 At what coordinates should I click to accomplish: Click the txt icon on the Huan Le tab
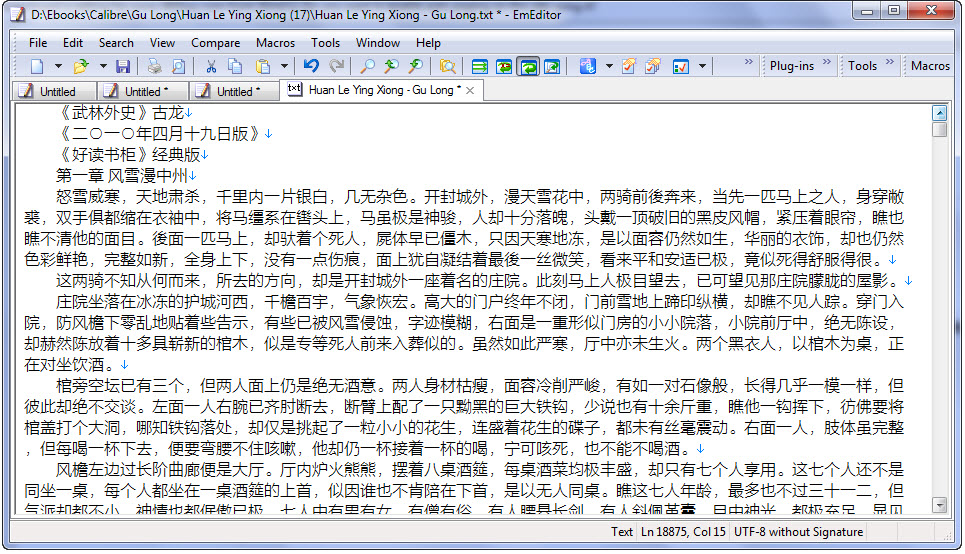[294, 89]
